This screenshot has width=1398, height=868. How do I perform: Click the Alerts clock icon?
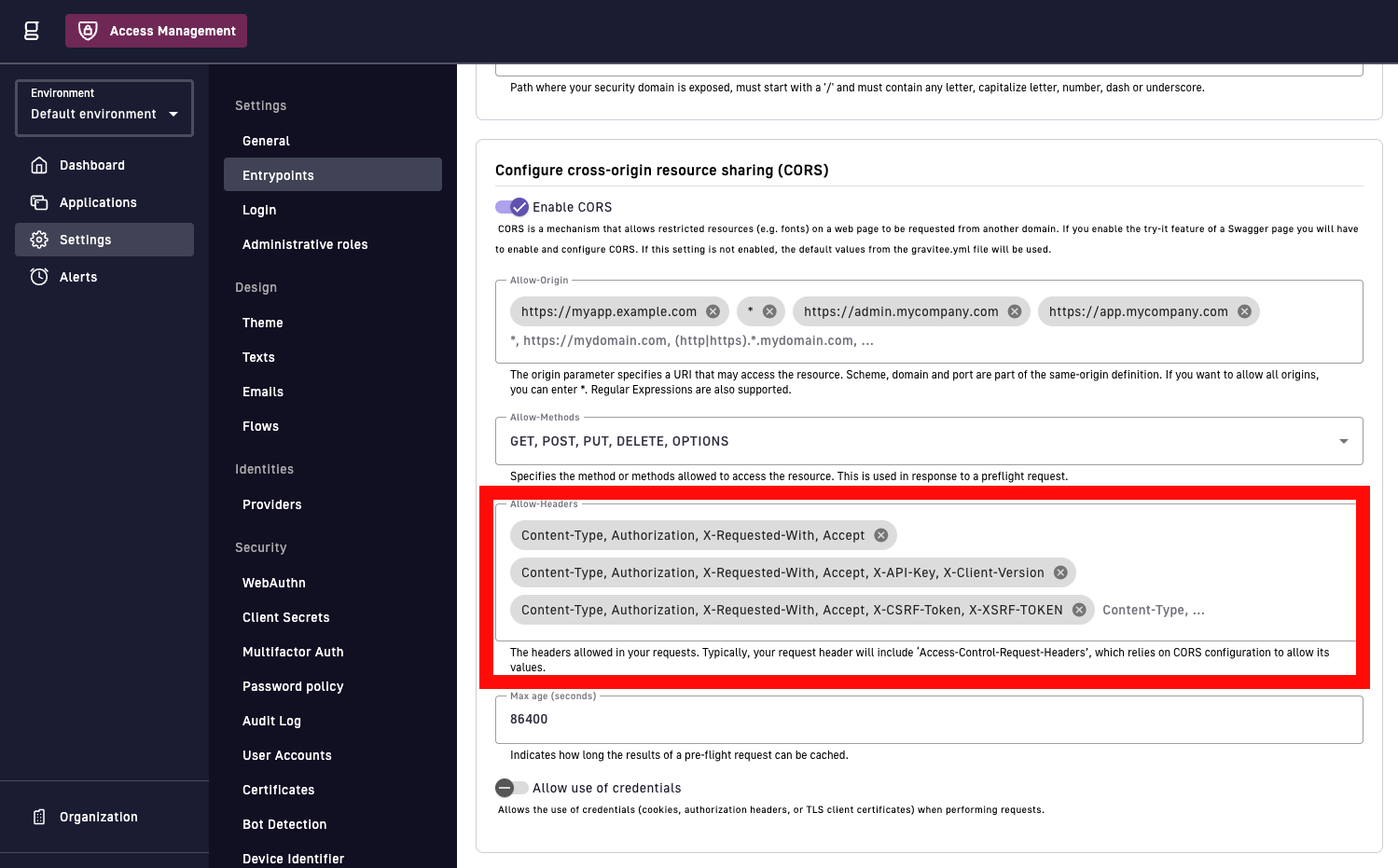(39, 277)
